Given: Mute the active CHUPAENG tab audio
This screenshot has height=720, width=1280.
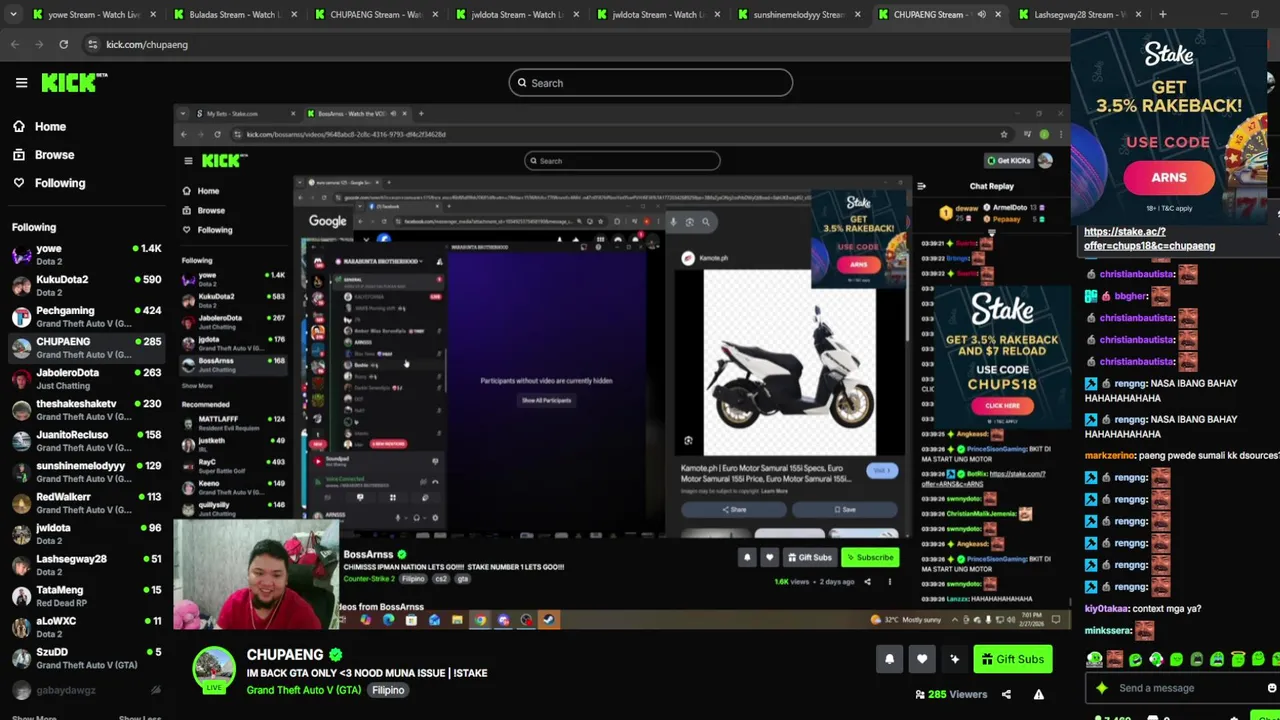Looking at the screenshot, I should coord(981,14).
